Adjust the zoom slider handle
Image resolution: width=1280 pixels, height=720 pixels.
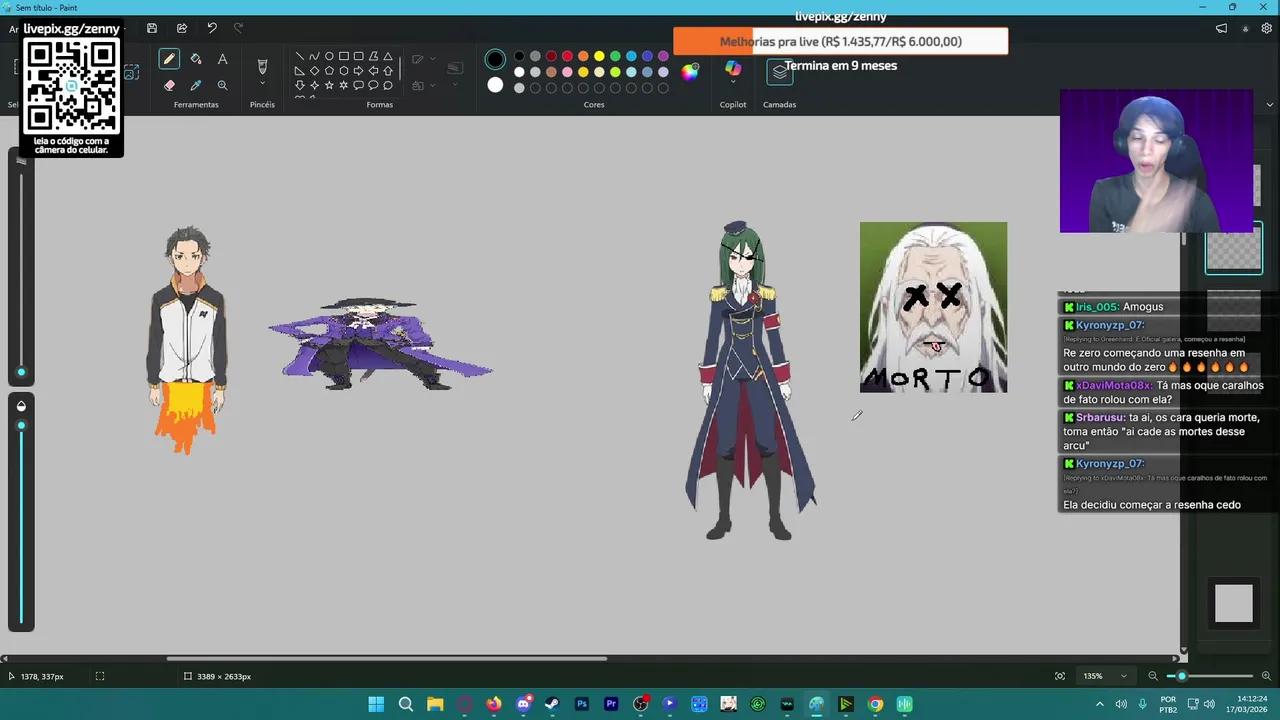coord(1182,676)
